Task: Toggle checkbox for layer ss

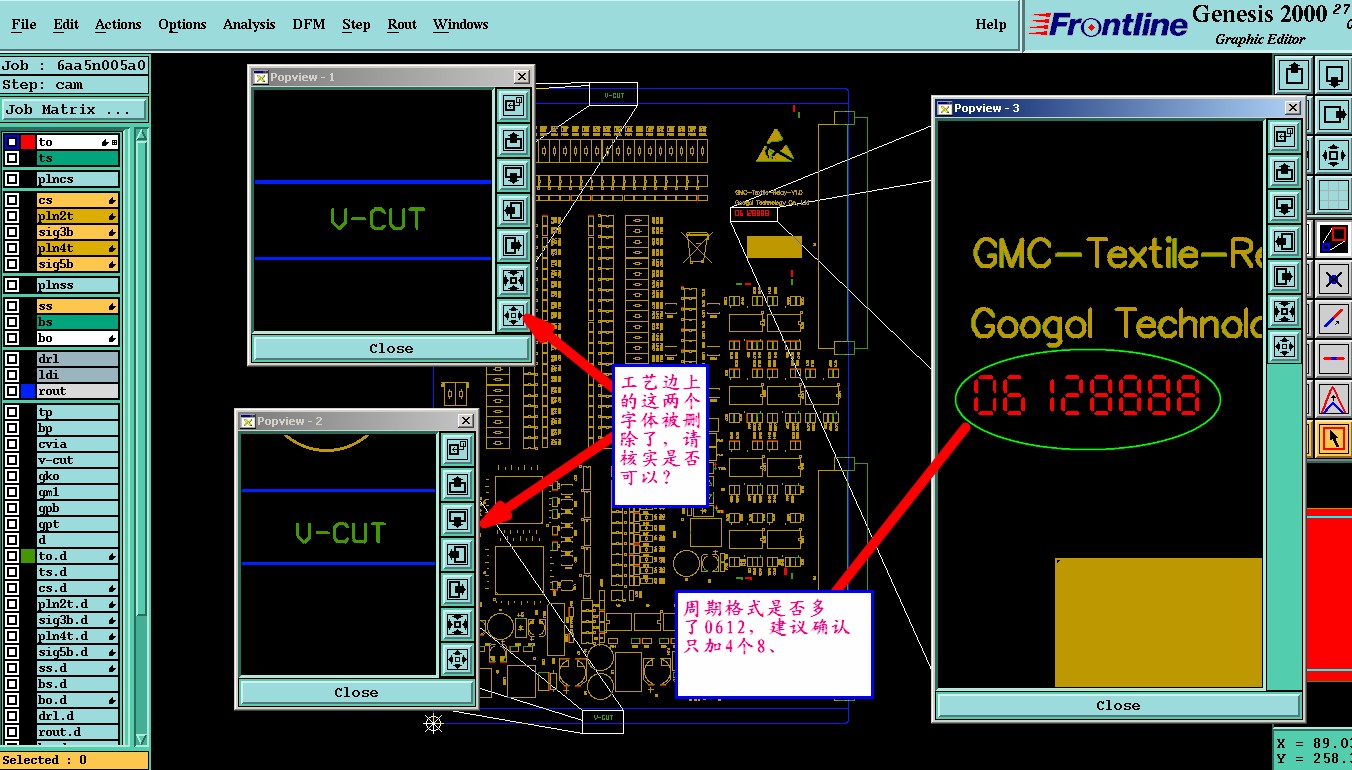Action: [12, 306]
